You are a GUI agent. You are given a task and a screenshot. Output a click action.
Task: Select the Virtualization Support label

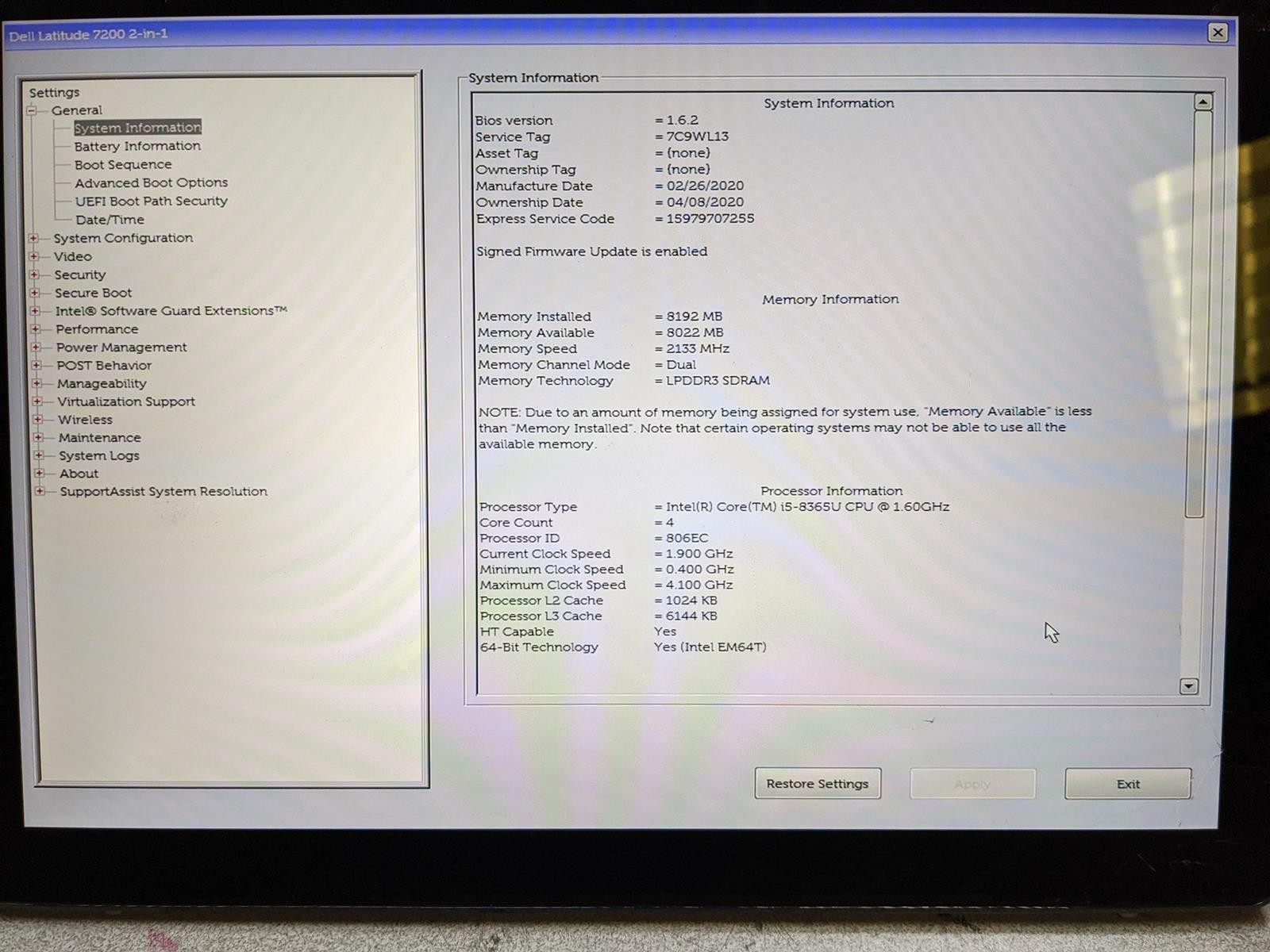tap(126, 401)
